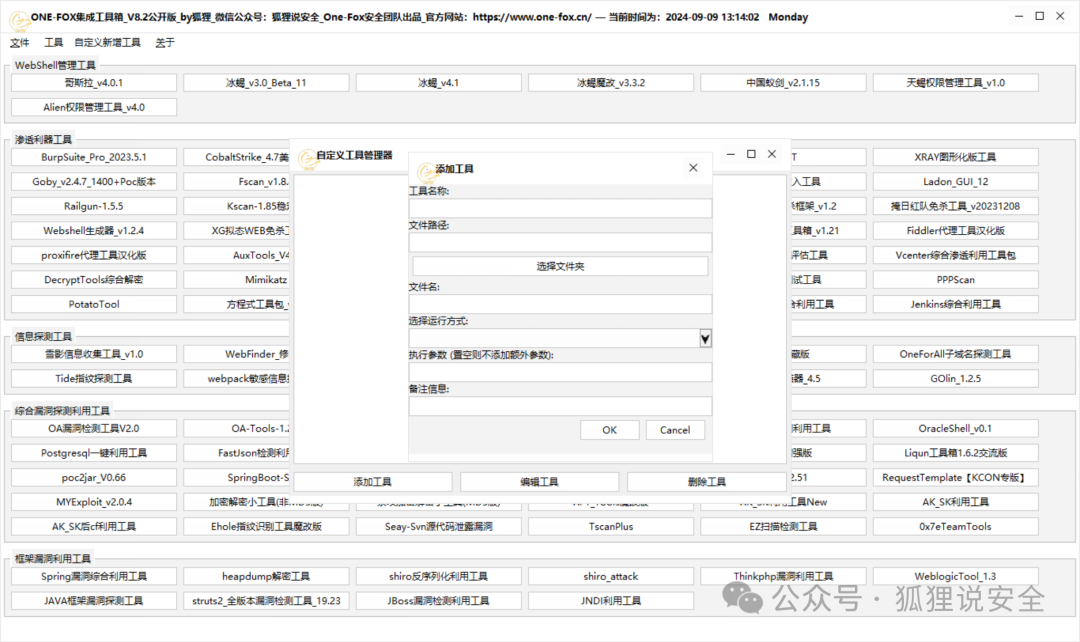Screen dimensions: 1080x642
Task: Launch OneForAll子域名探测工具
Action: tap(955, 354)
